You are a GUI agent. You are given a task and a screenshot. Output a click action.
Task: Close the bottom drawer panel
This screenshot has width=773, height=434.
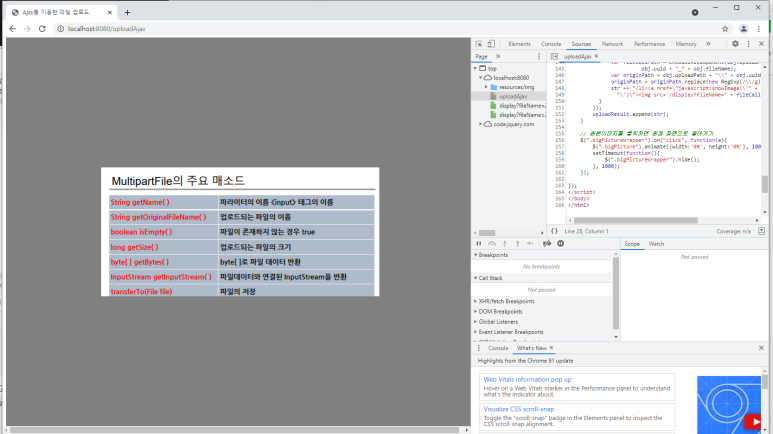click(761, 348)
